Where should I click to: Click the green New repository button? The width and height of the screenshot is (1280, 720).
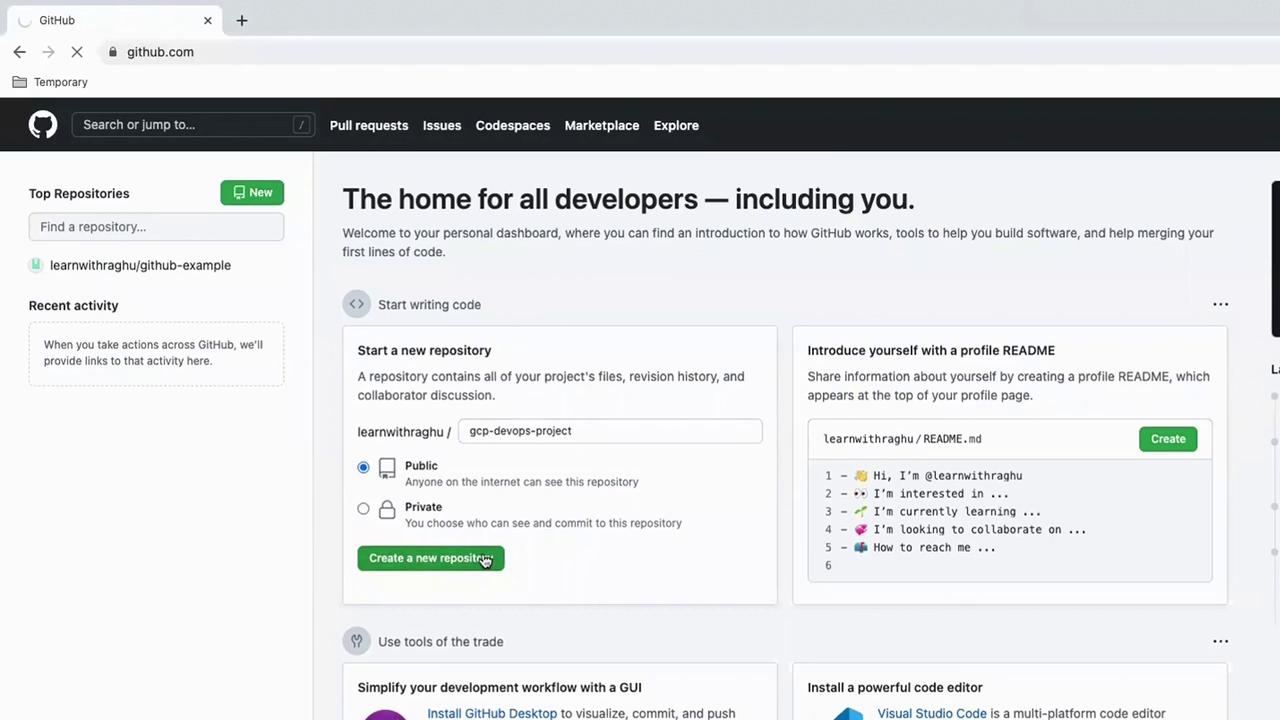click(252, 192)
